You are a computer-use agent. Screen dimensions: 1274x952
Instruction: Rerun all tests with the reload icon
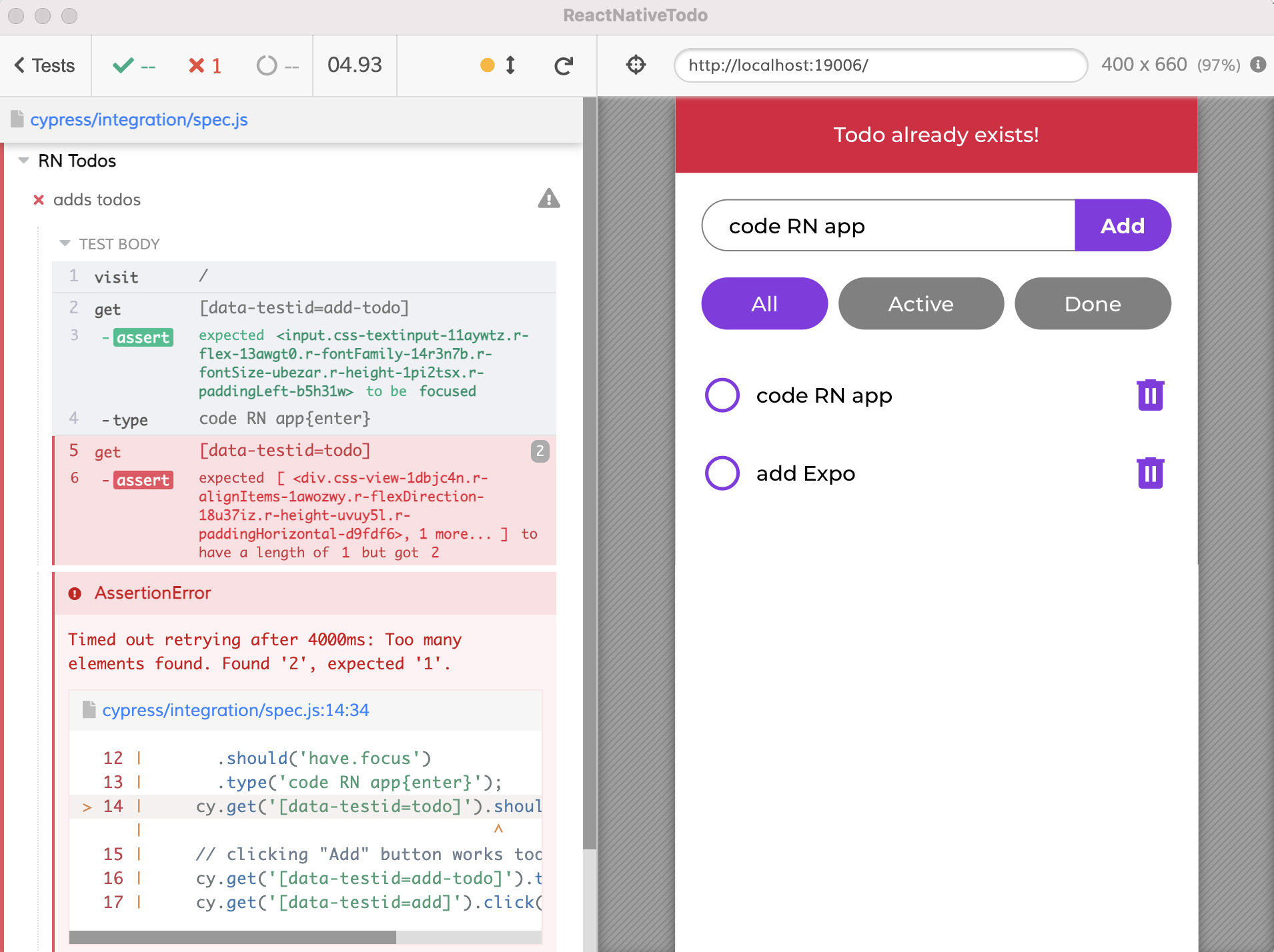click(x=564, y=65)
